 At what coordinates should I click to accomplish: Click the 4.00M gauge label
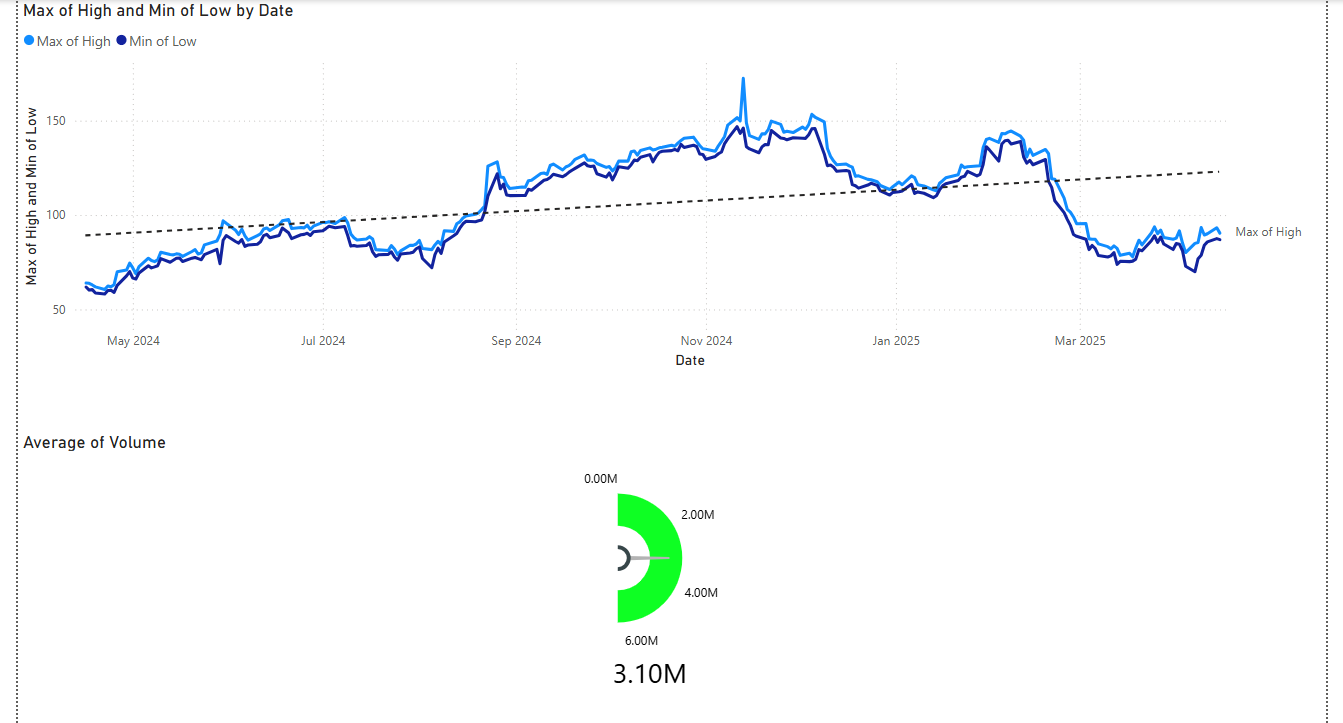coord(701,592)
